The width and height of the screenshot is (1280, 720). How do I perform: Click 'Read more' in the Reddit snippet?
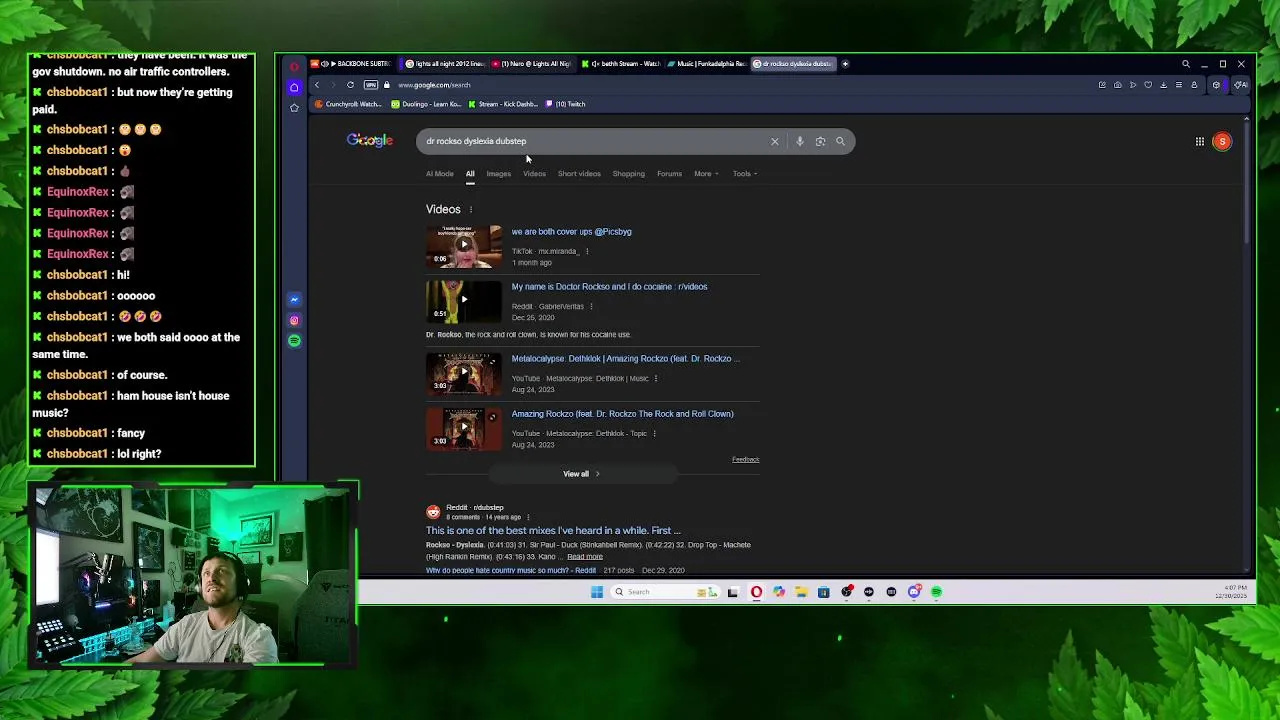(x=585, y=557)
